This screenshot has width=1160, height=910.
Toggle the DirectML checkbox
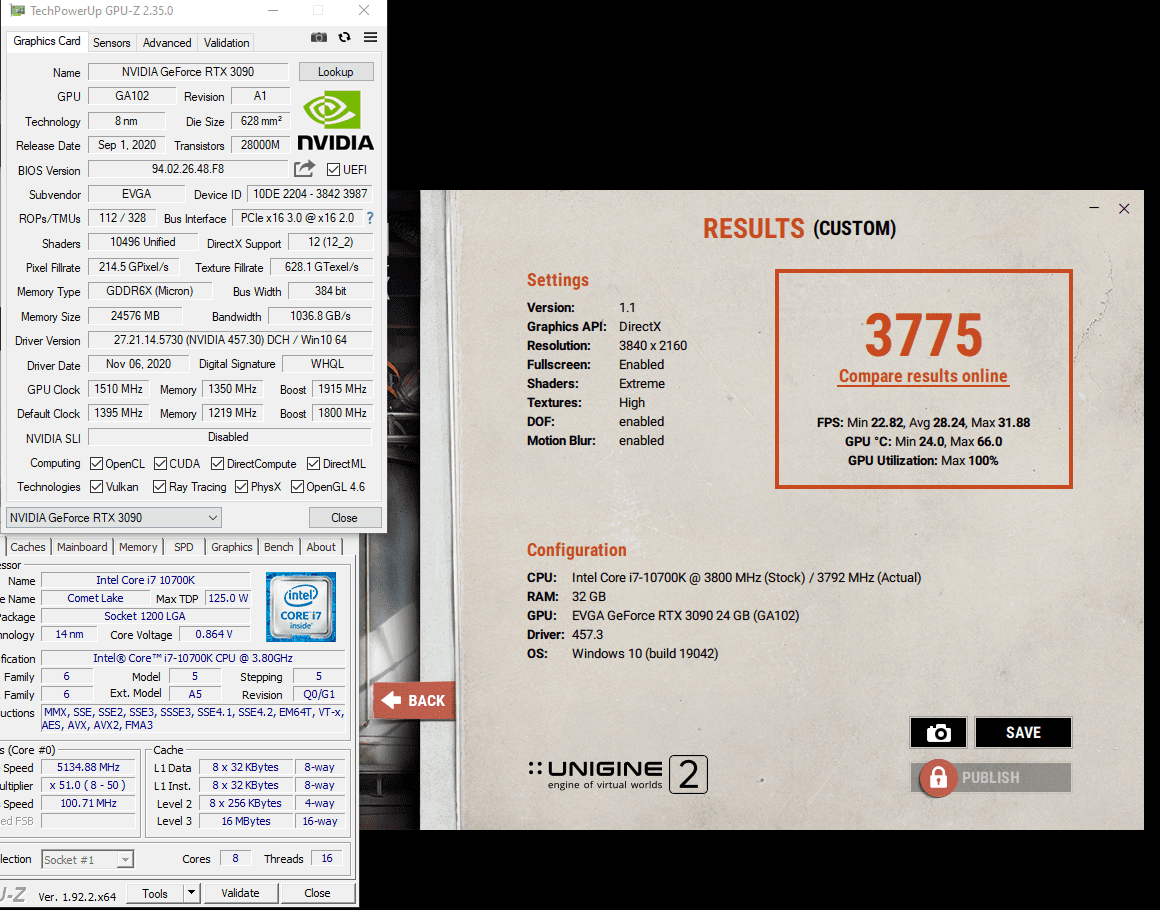click(314, 463)
